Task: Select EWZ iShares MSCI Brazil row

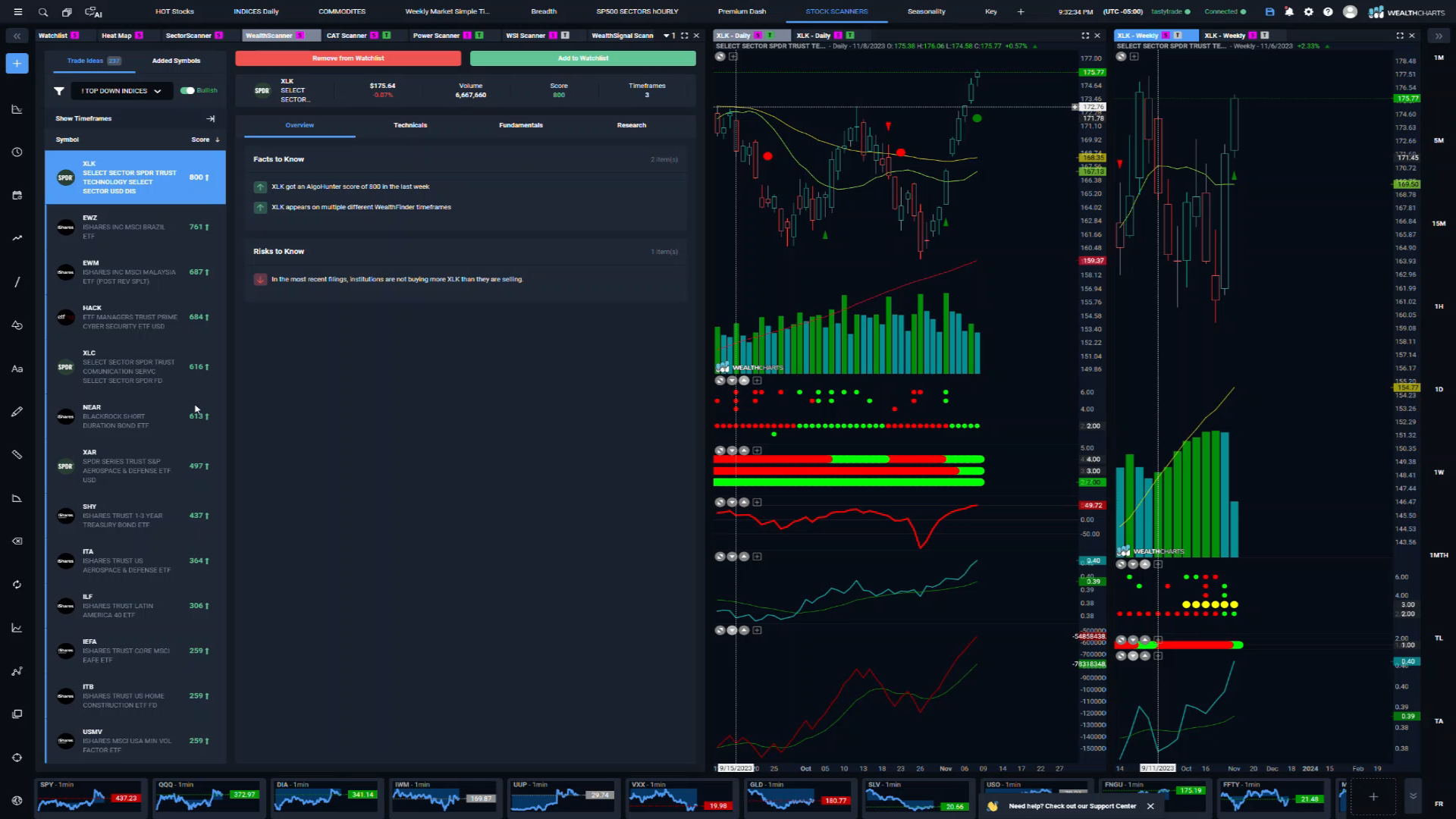Action: [x=136, y=227]
